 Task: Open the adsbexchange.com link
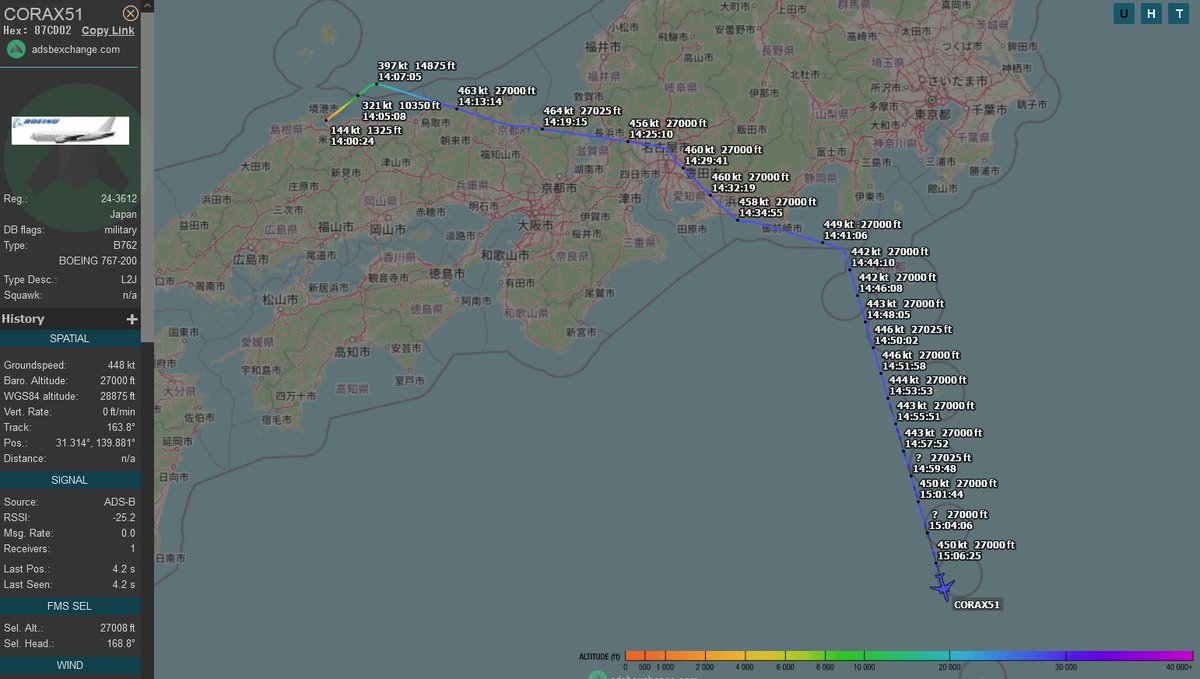coord(74,49)
